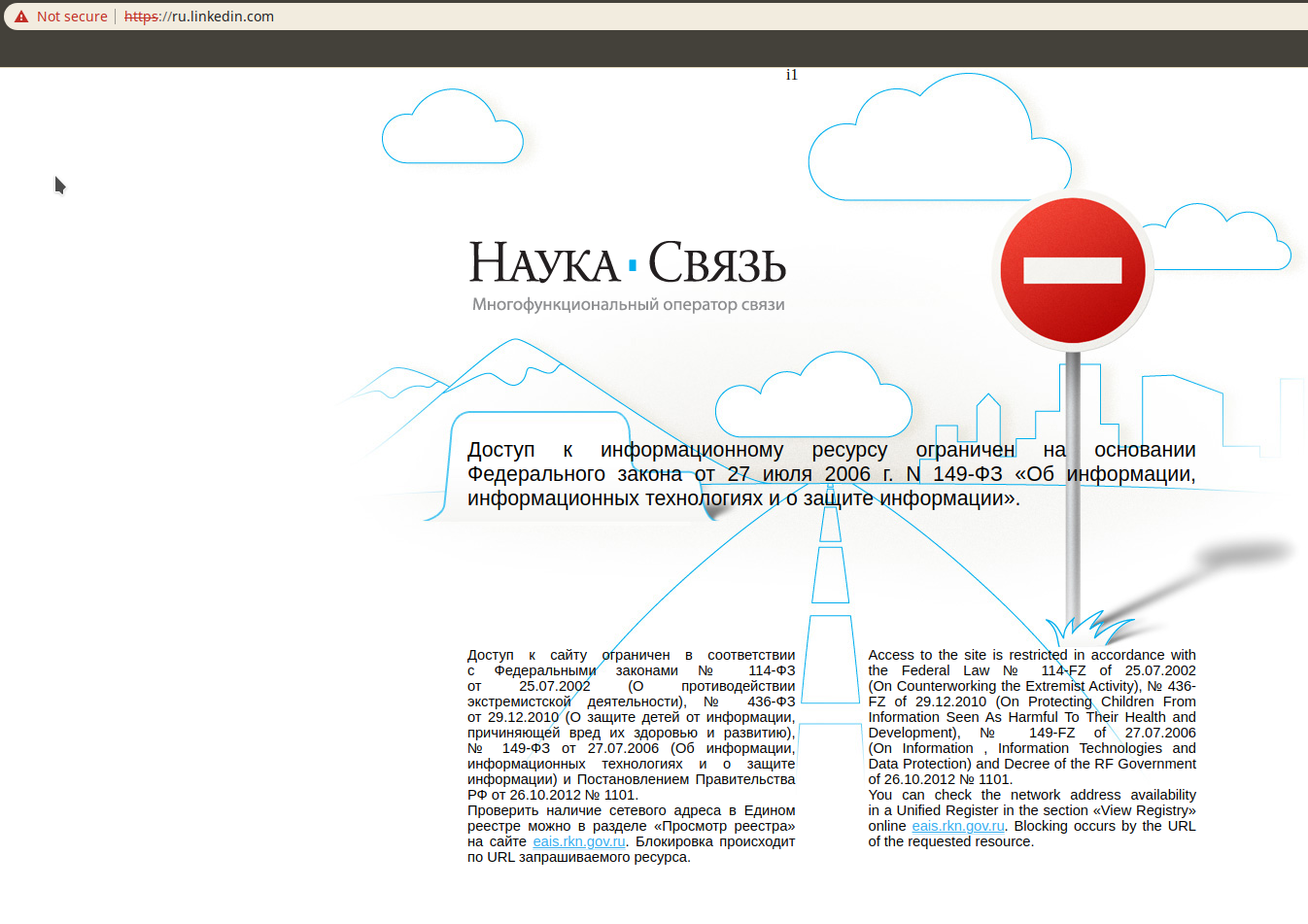Click the small cloud at top left
This screenshot has width=1308, height=924.
coord(453,128)
